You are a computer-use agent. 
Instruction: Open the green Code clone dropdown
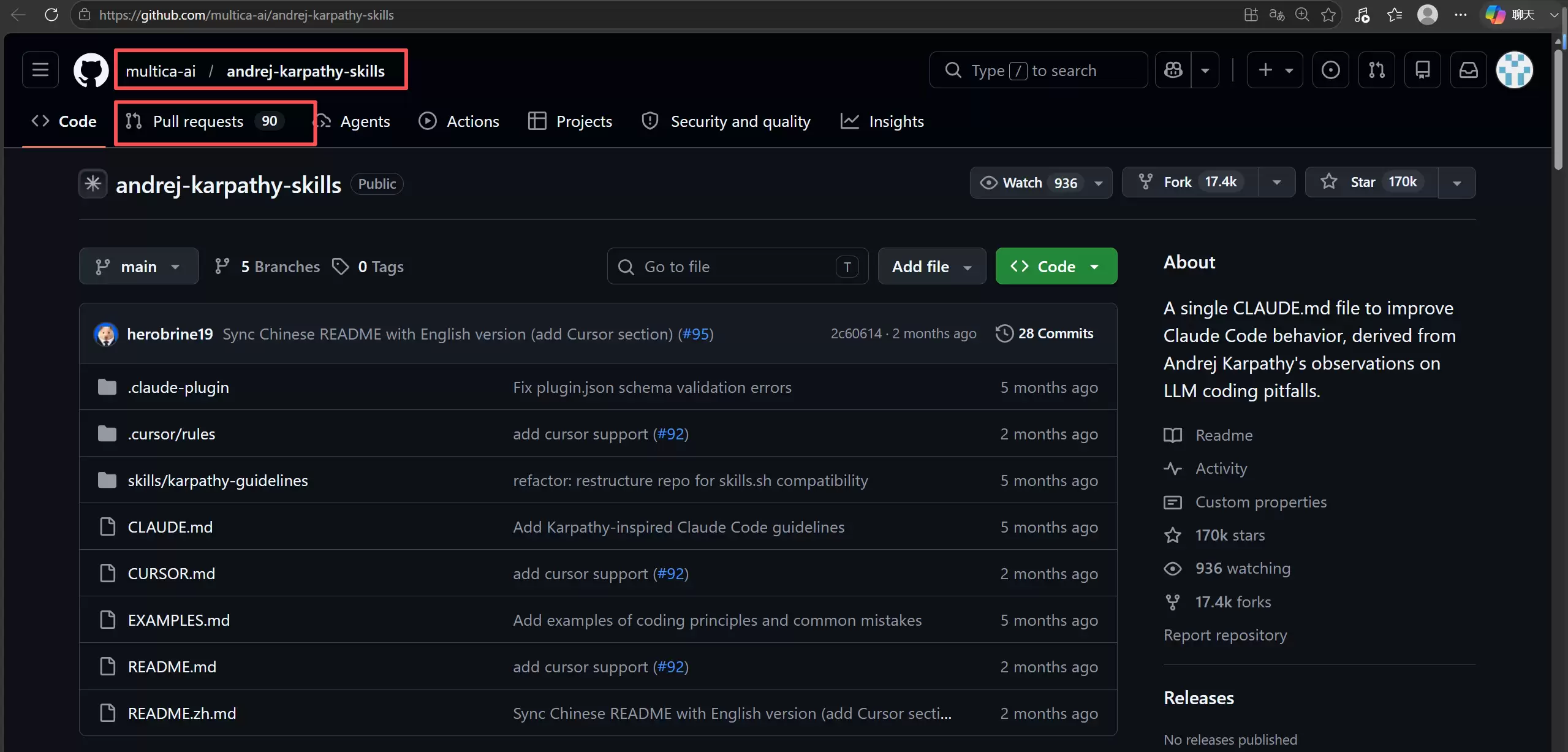pyautogui.click(x=1056, y=266)
